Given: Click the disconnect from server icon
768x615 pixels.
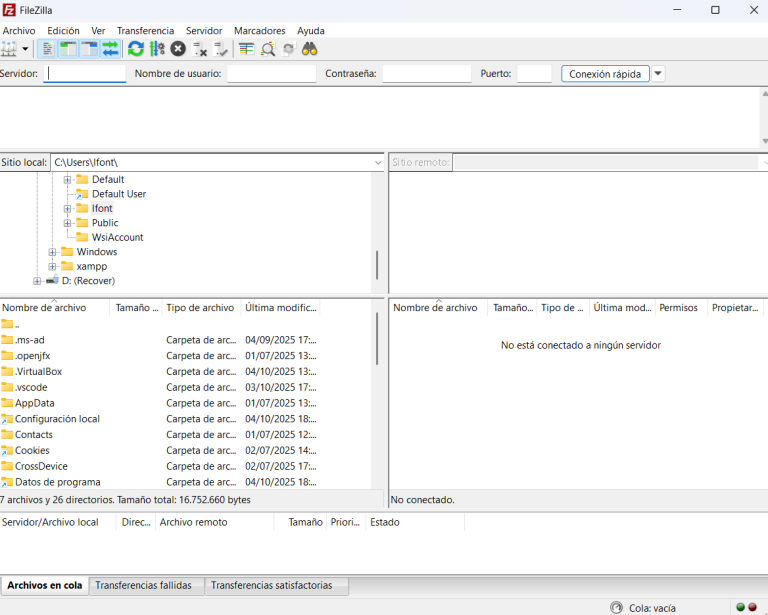Looking at the screenshot, I should pos(200,49).
